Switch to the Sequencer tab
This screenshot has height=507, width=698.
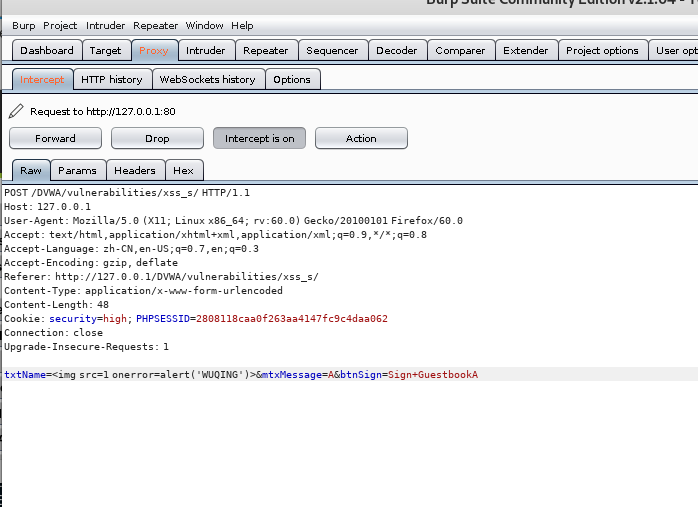(332, 50)
